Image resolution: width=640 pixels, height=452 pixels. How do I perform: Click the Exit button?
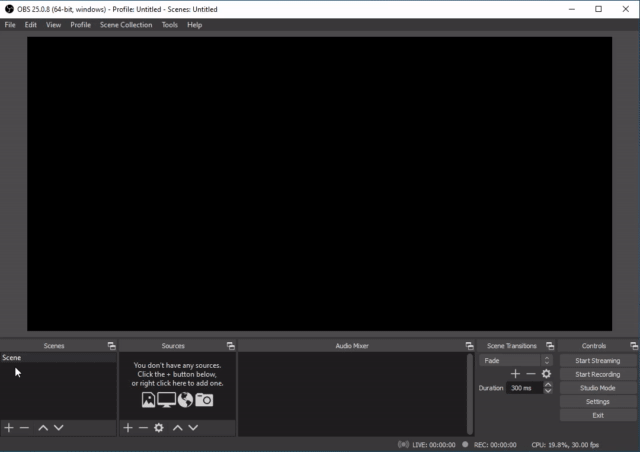point(598,415)
